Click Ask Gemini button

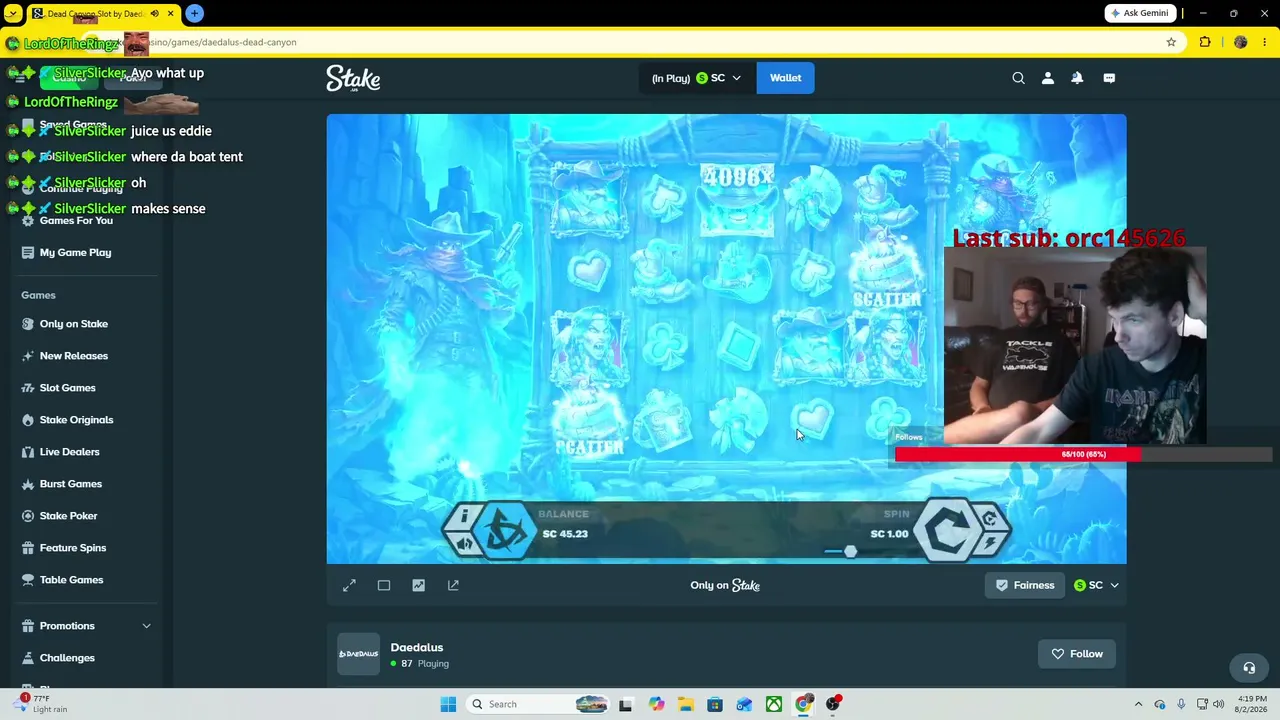coord(1140,13)
